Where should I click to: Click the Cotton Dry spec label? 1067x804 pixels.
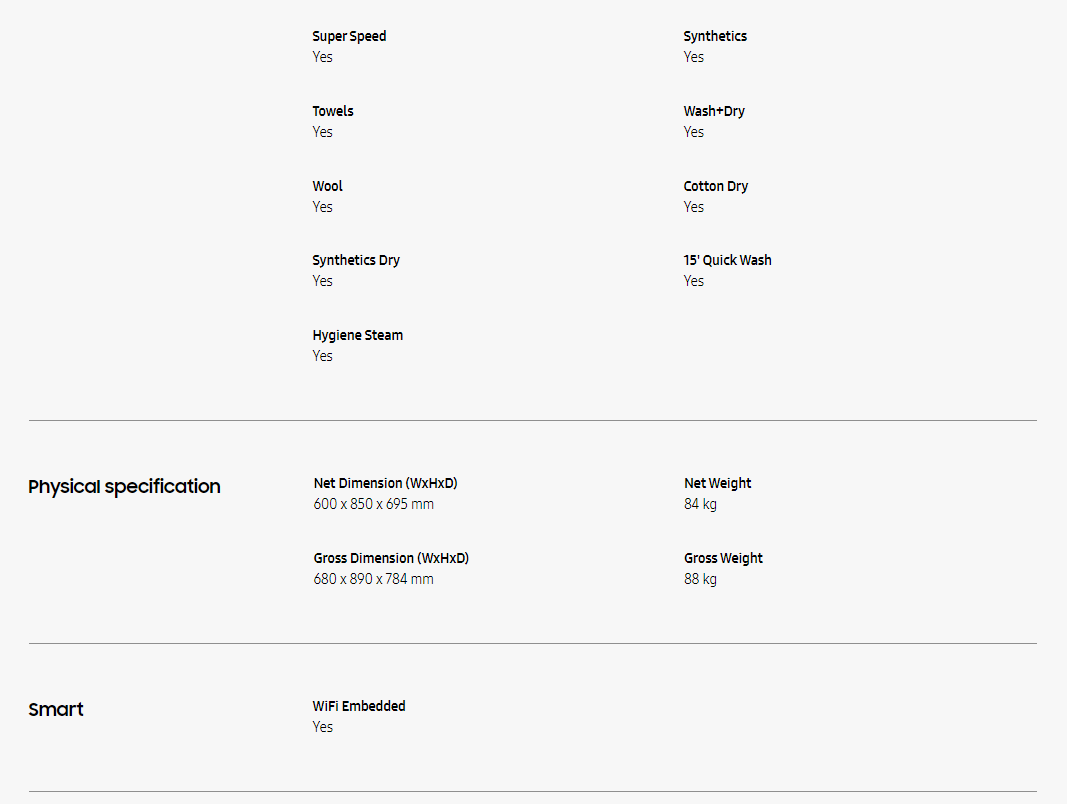coord(716,186)
